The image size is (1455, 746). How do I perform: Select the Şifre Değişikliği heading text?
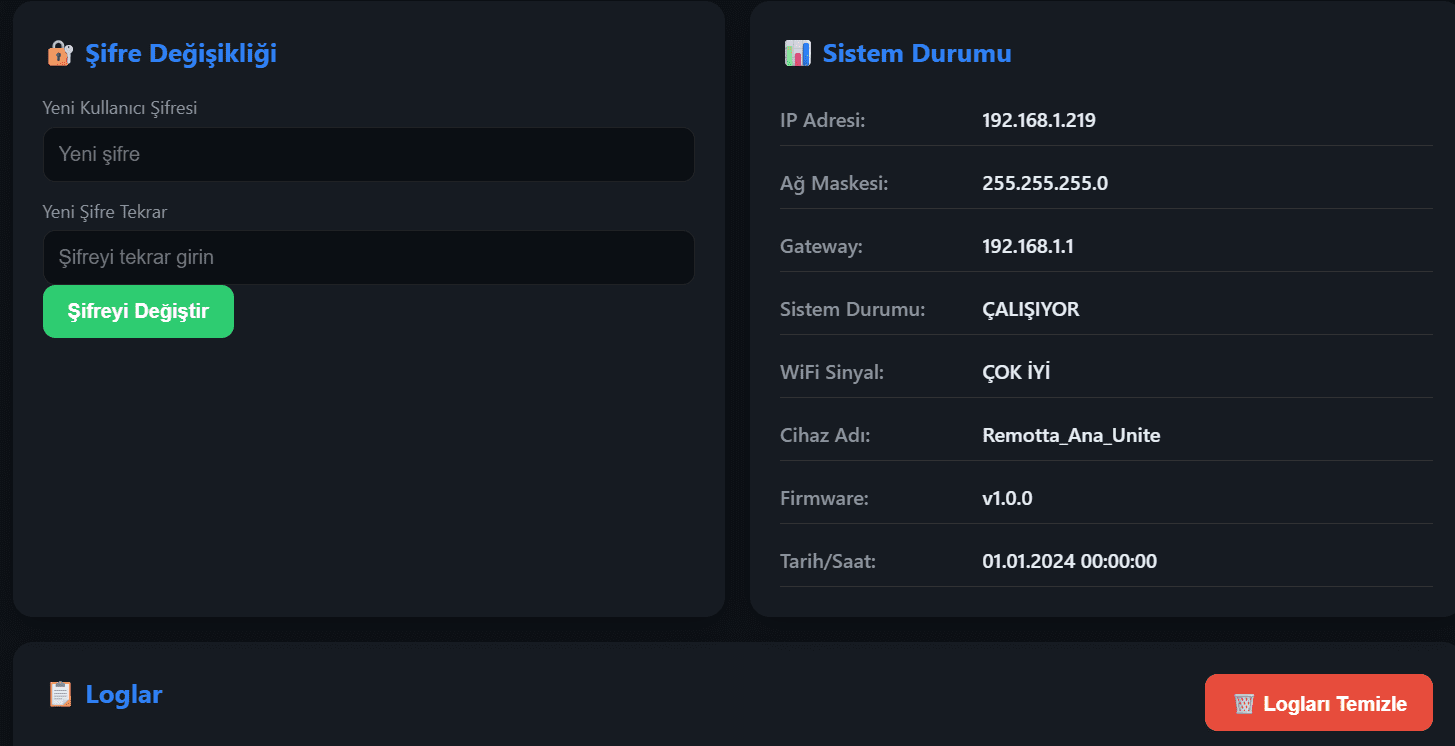click(180, 54)
